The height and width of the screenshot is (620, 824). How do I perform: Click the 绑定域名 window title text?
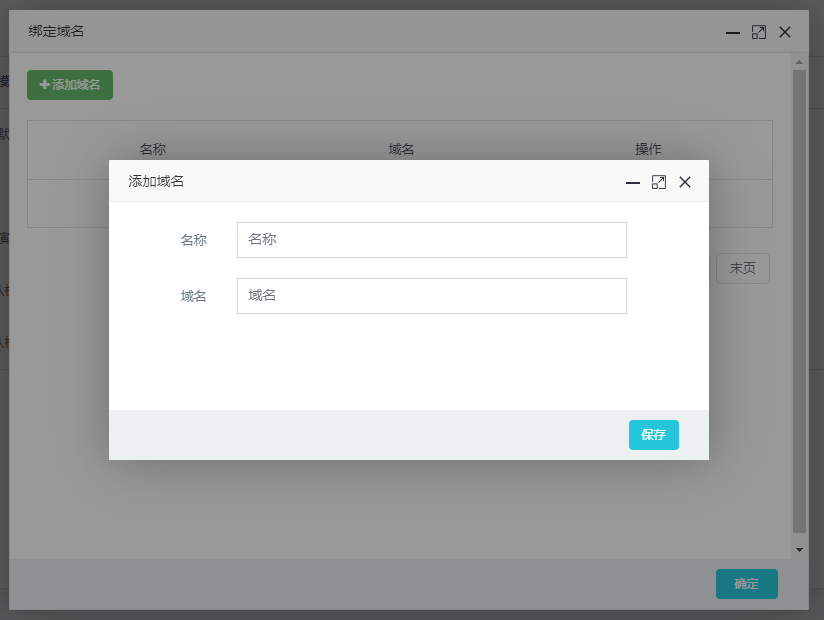click(x=56, y=32)
